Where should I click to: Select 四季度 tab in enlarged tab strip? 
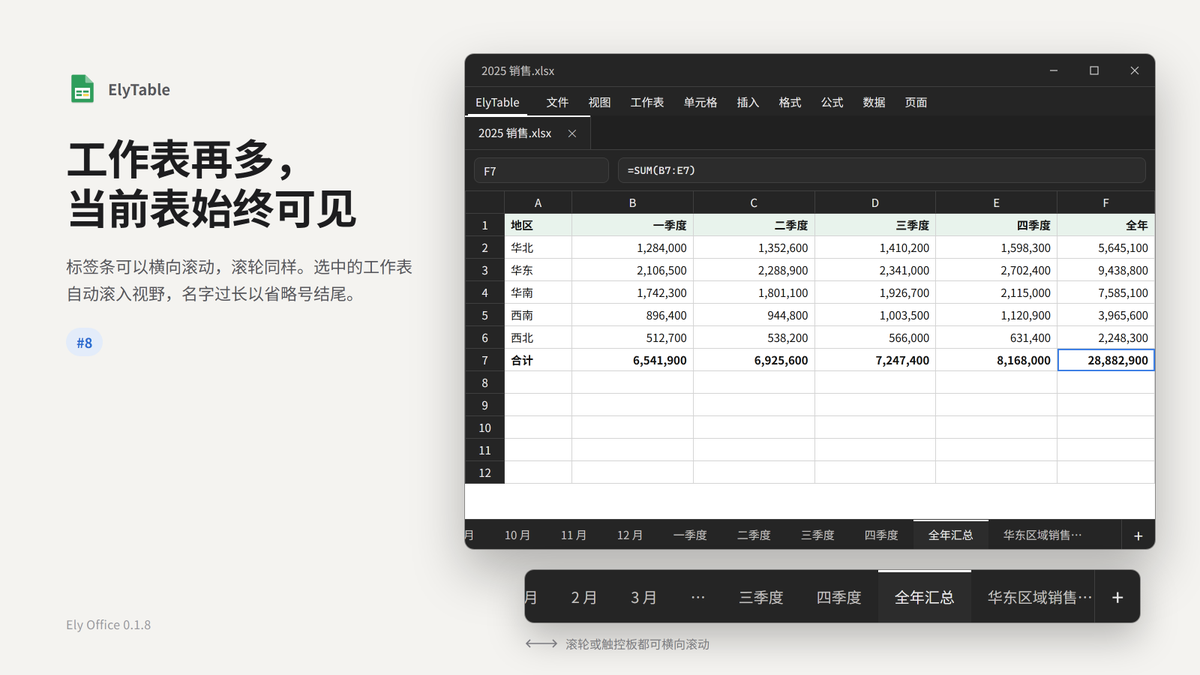[839, 597]
